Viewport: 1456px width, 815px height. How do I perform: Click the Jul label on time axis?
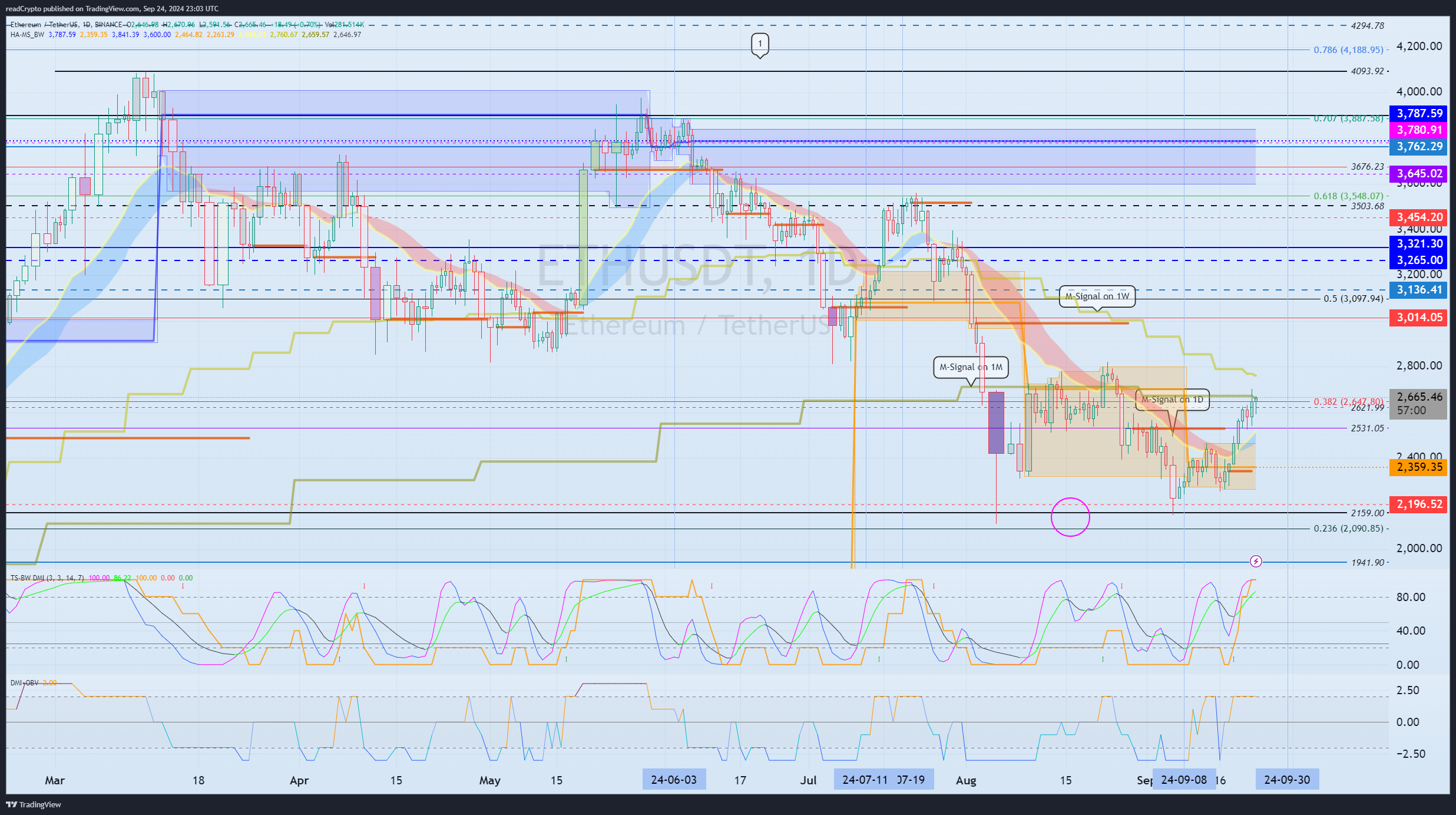point(809,780)
